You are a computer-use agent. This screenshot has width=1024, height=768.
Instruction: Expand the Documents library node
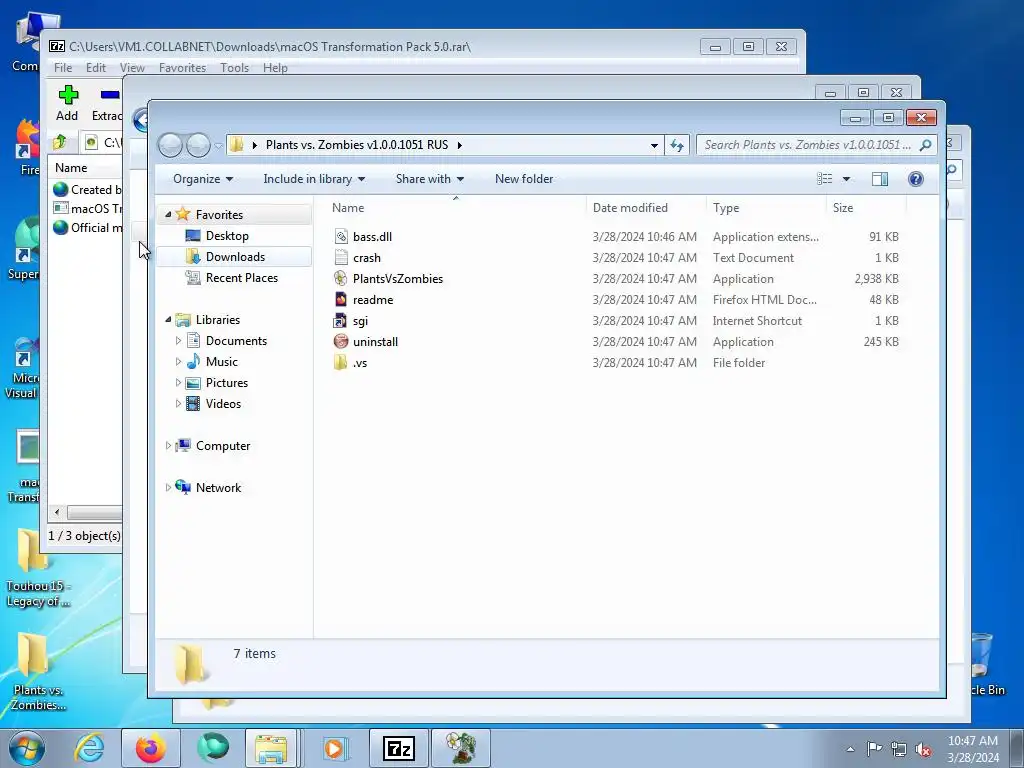(x=178, y=340)
